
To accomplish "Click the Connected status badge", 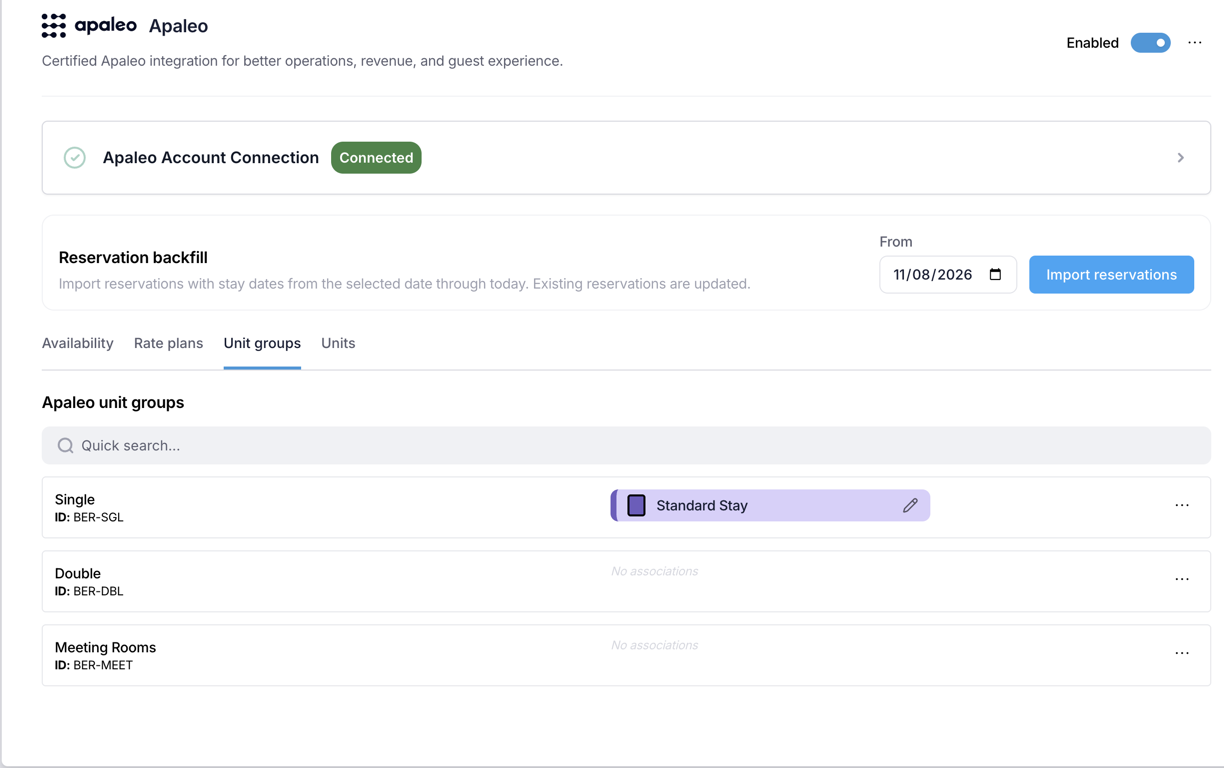I will coord(376,158).
